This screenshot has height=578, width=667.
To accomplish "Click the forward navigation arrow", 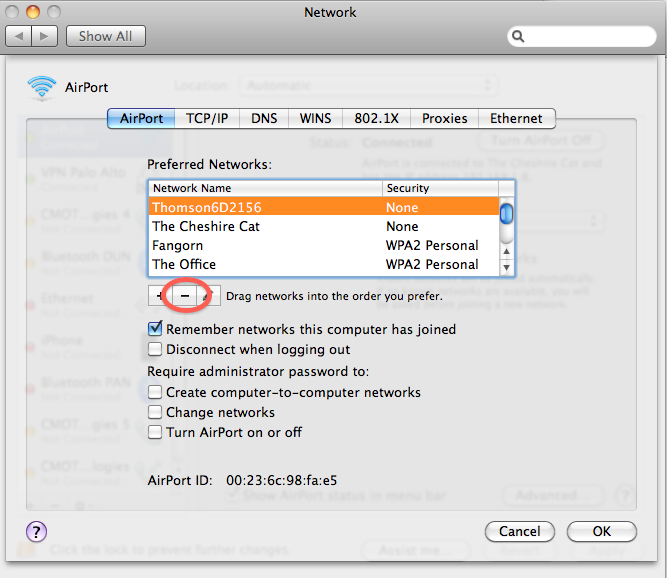I will [45, 36].
